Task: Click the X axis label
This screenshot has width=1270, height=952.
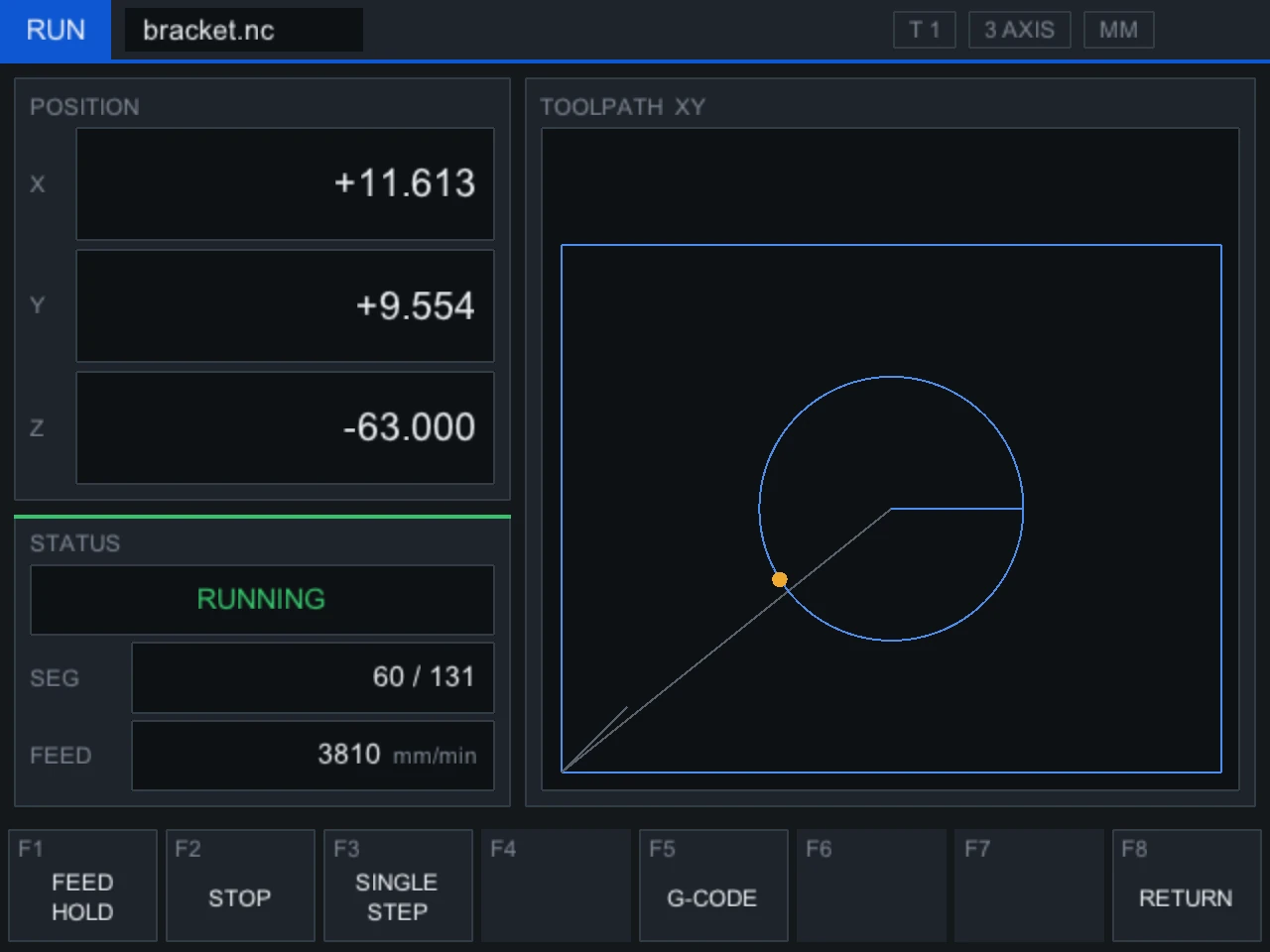Action: point(38,184)
